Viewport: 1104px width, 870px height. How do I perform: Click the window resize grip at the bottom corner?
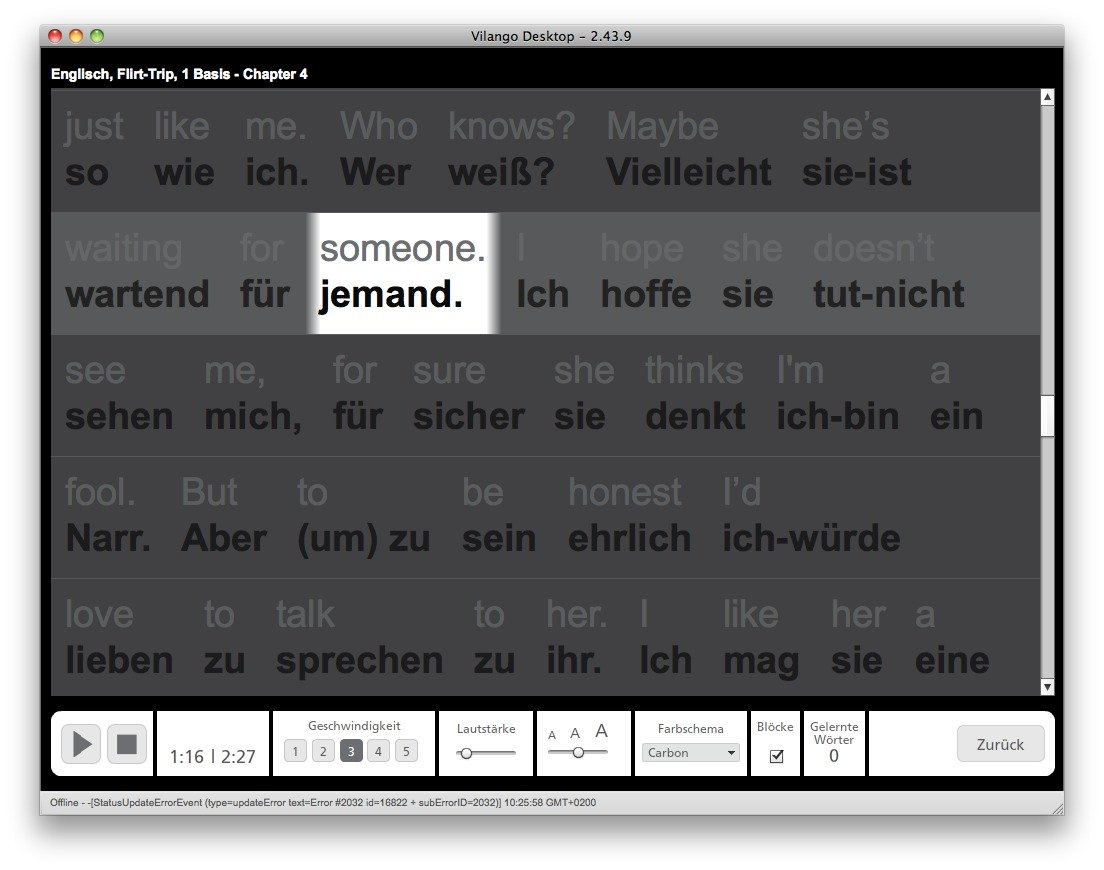(x=1057, y=807)
